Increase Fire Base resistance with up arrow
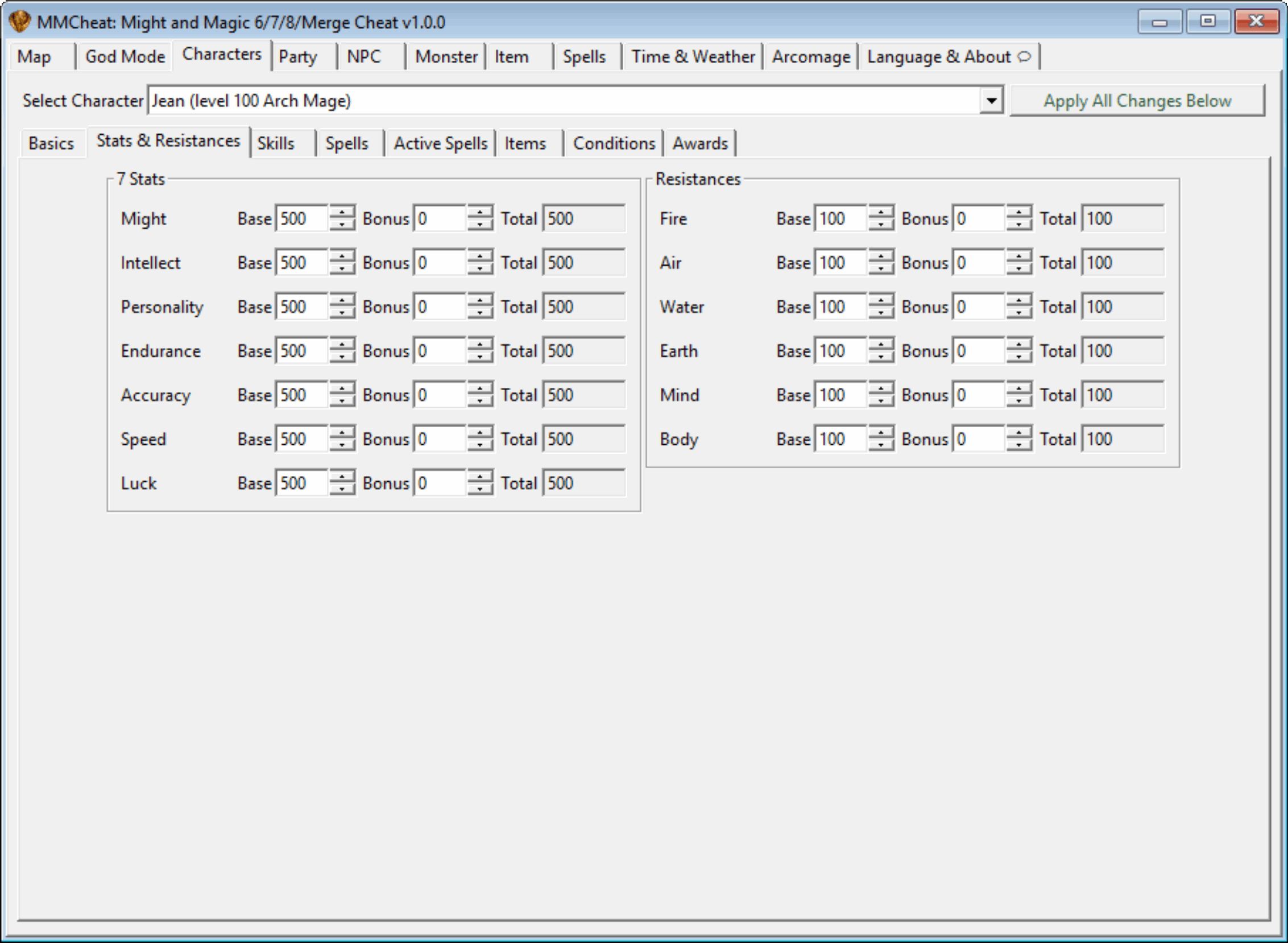 [881, 212]
